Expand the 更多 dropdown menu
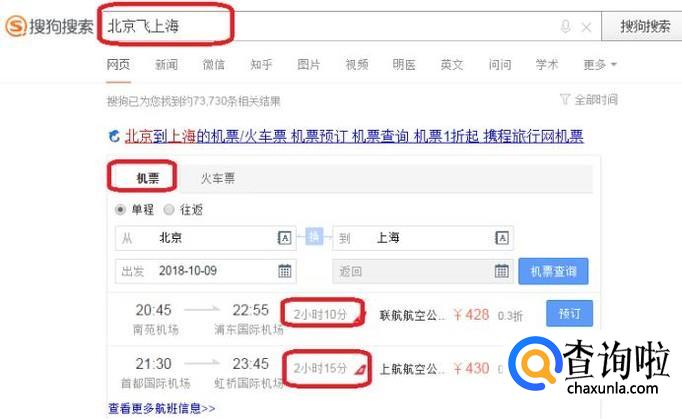This screenshot has width=682, height=419. (600, 65)
